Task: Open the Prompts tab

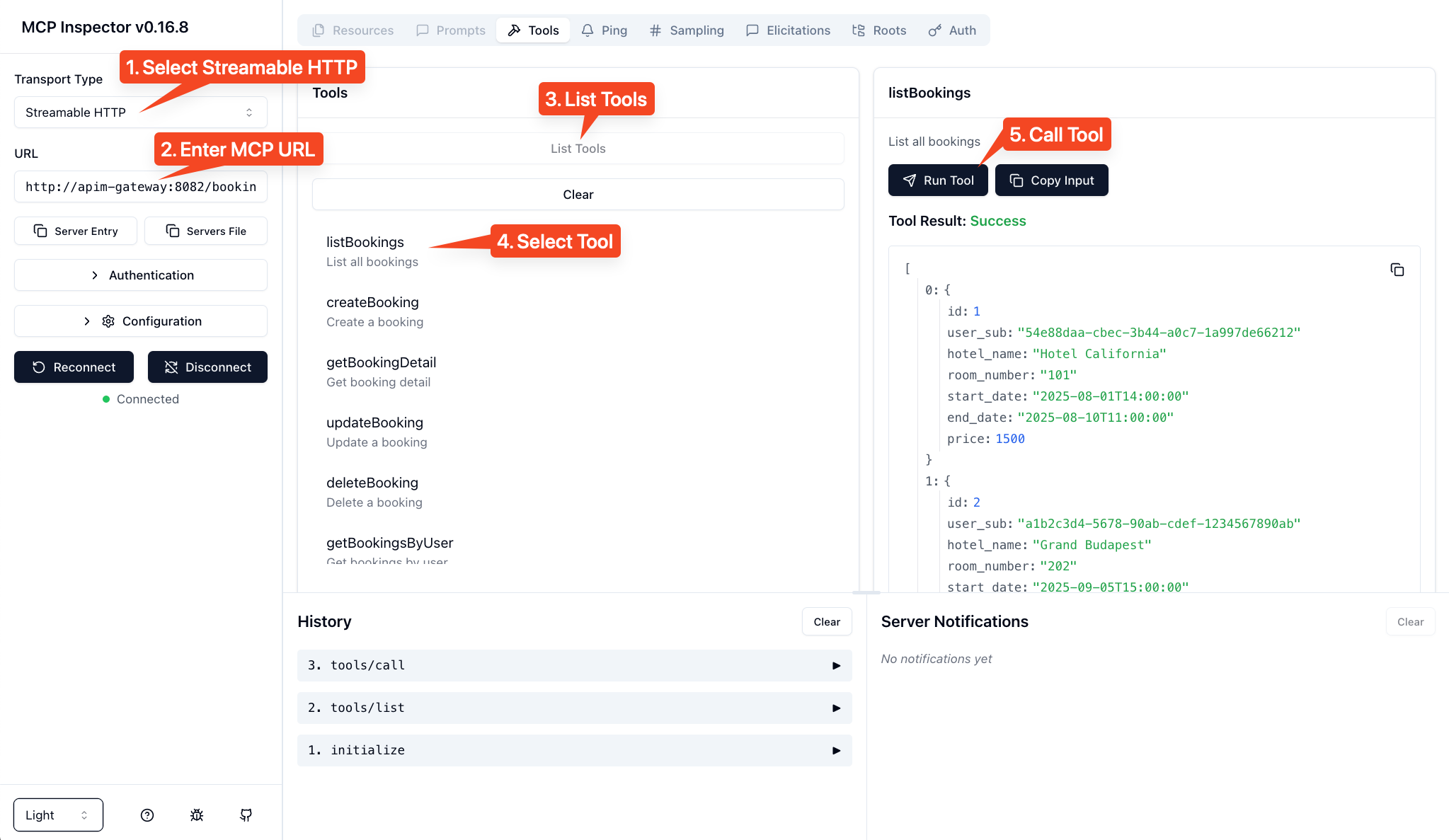Action: coord(450,30)
